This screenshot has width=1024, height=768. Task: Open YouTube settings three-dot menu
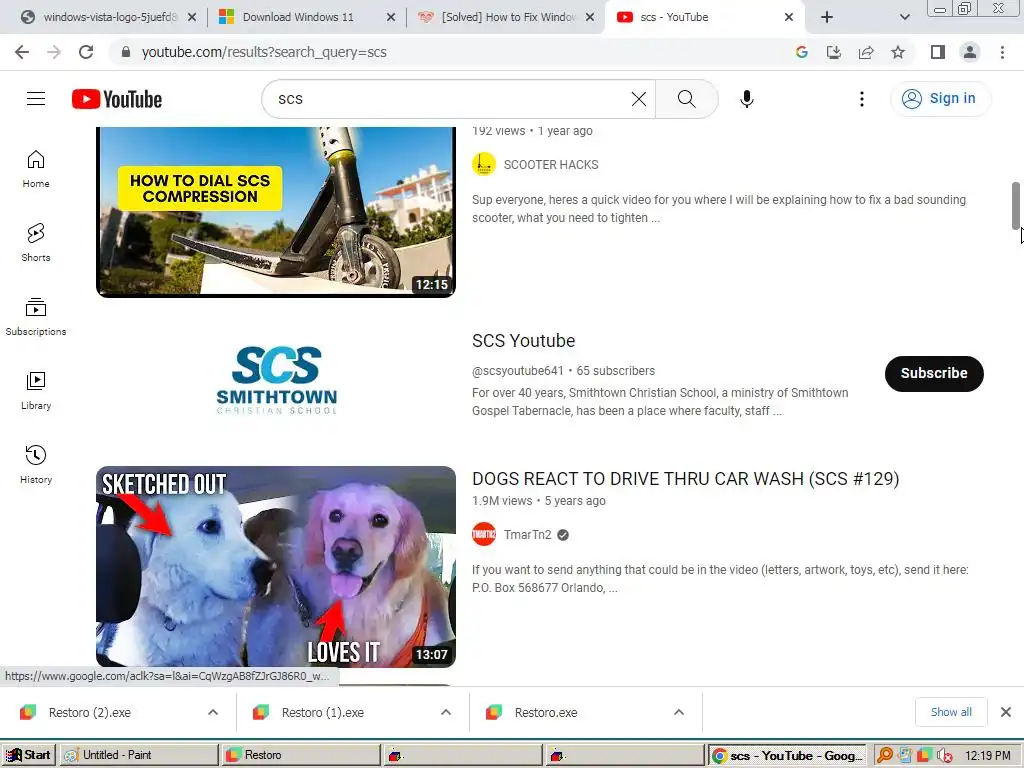pos(861,99)
